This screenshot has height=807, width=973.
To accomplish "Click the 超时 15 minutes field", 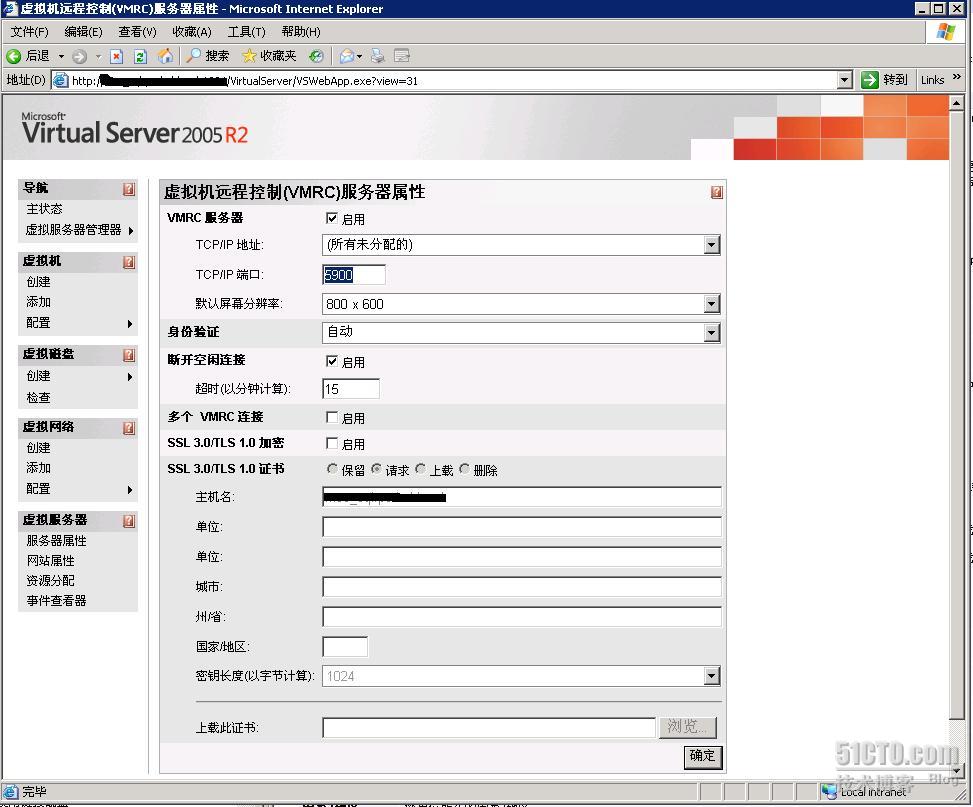I will 351,389.
